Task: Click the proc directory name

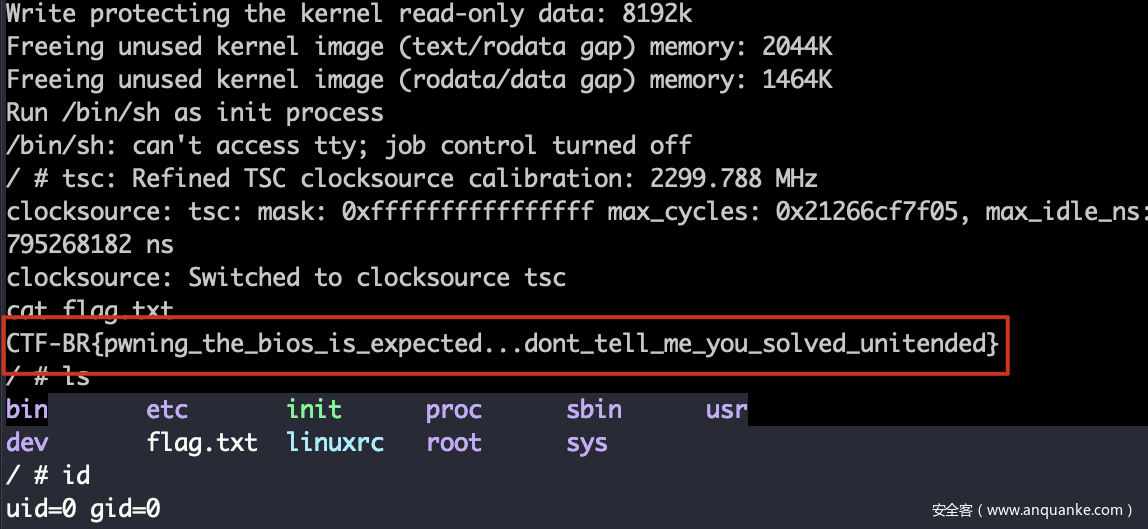Action: tap(454, 410)
